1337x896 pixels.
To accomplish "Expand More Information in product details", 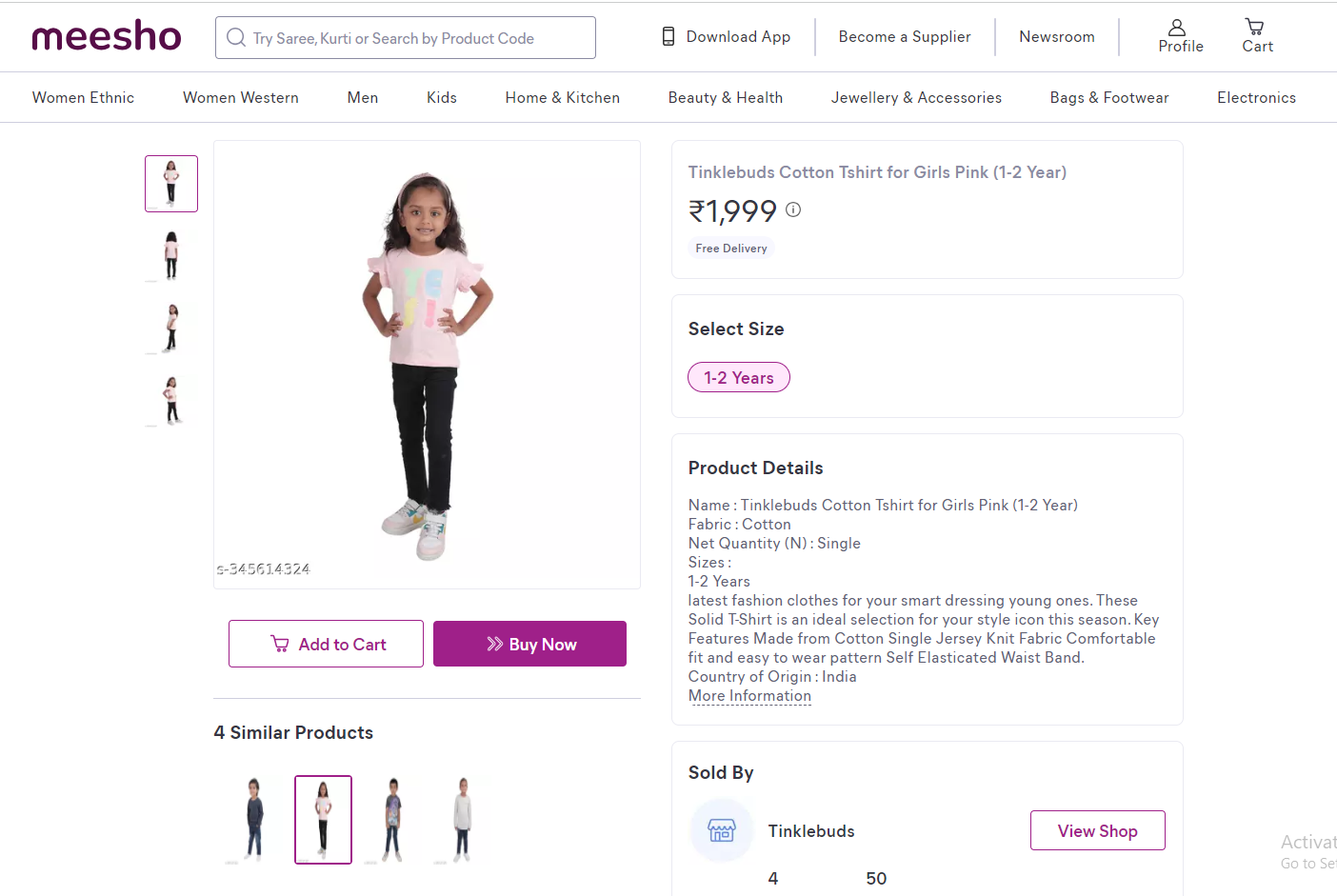I will point(749,696).
